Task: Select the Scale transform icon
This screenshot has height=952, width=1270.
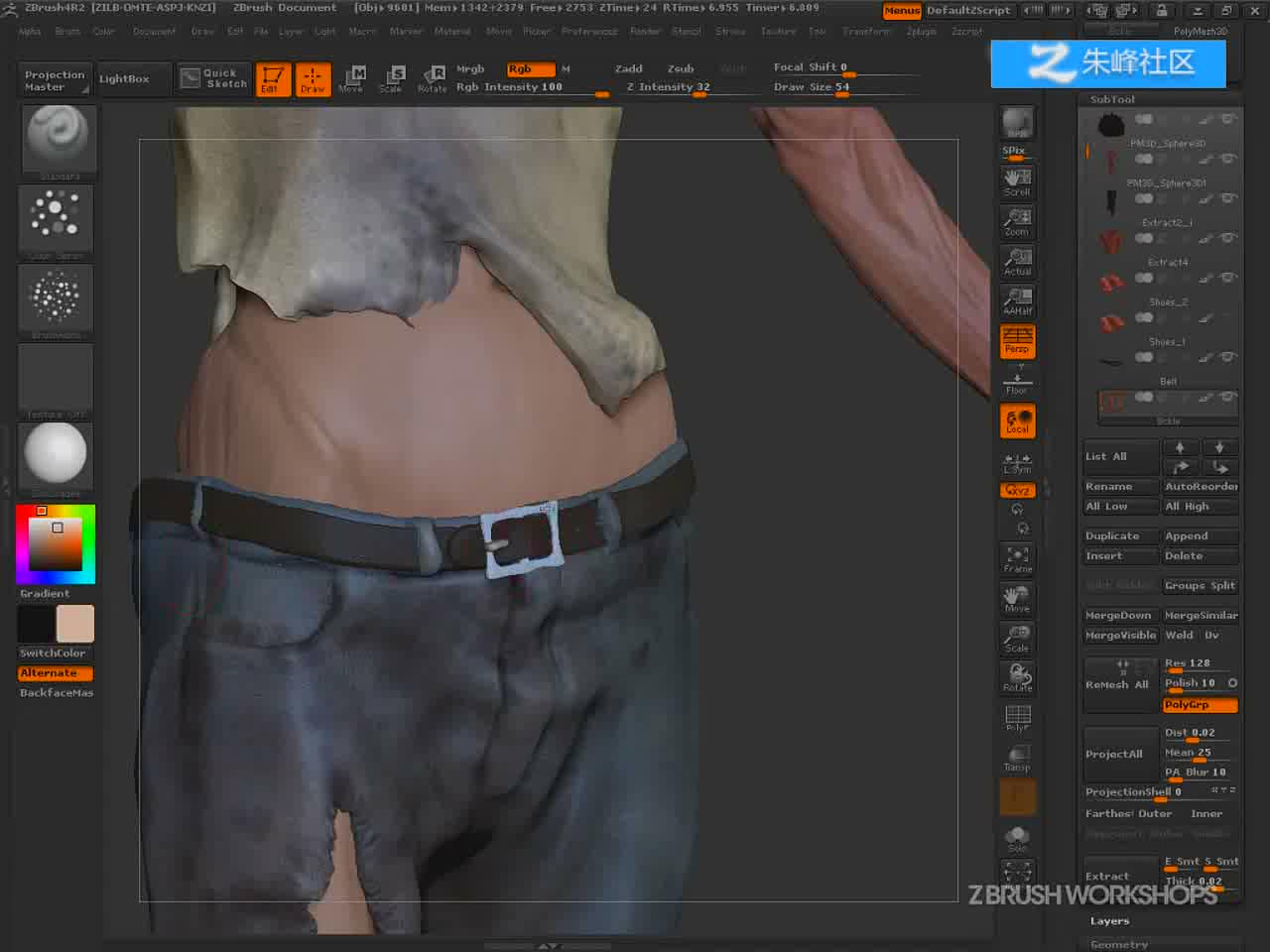Action: [391, 78]
